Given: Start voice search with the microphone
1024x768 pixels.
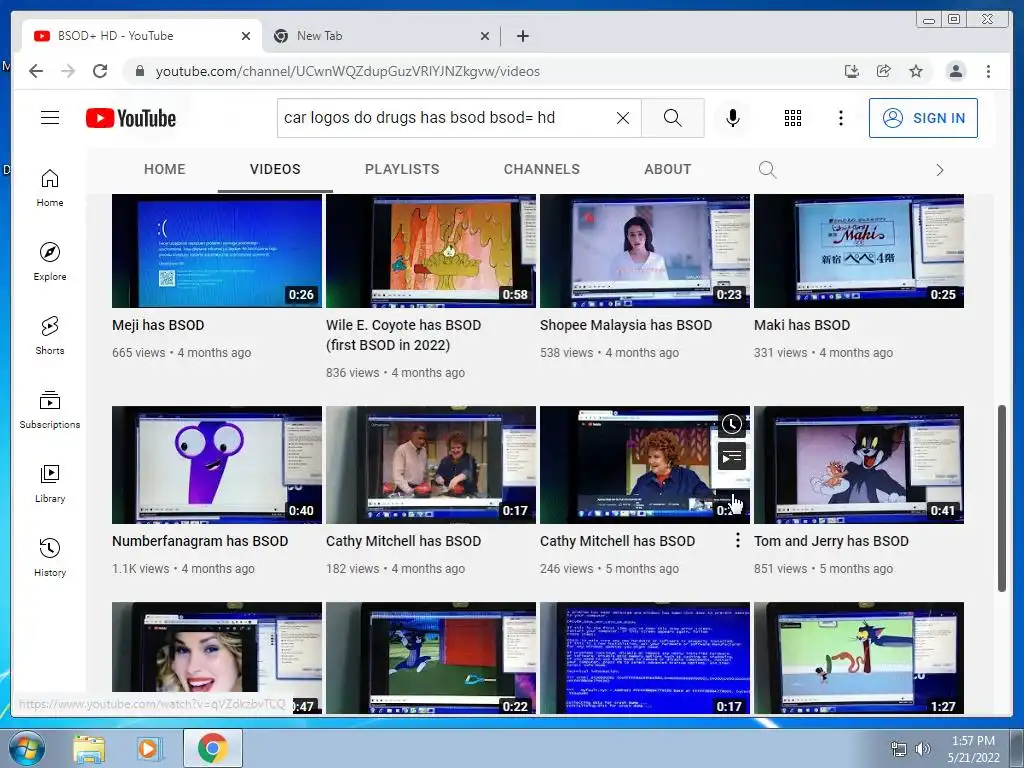Looking at the screenshot, I should tap(733, 118).
